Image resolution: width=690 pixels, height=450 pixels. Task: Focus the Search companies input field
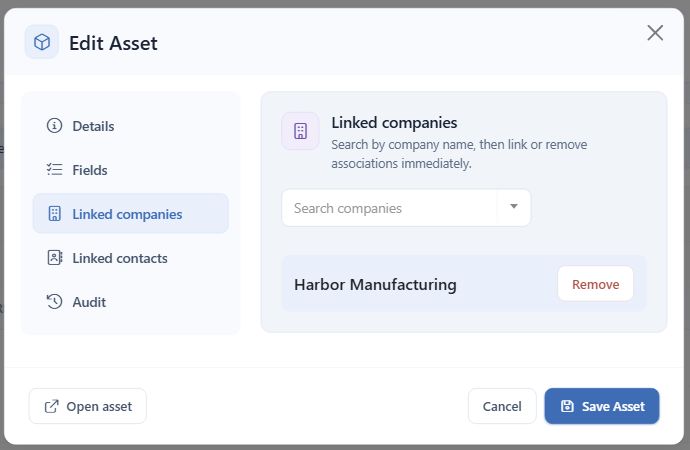[389, 208]
